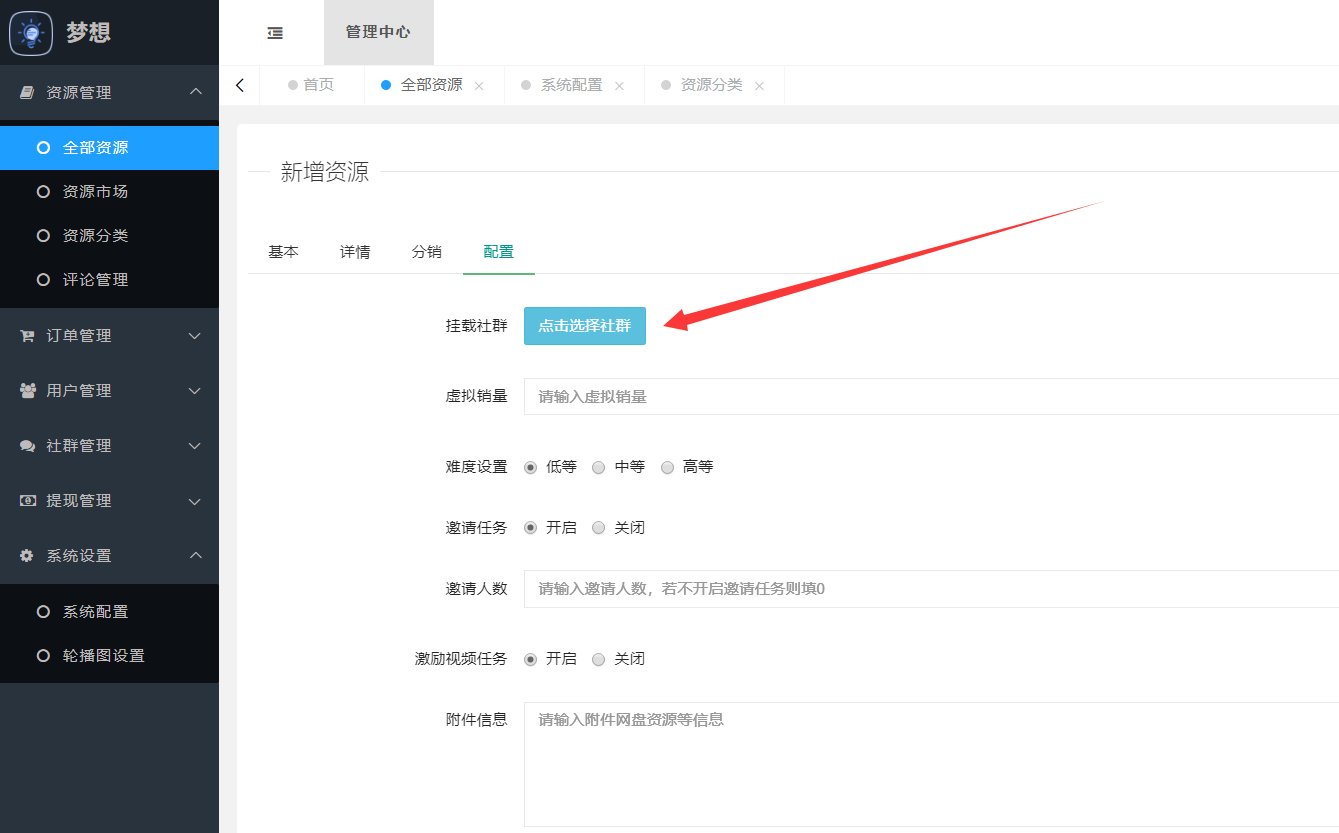Select 高等 difficulty radio
This screenshot has width=1339, height=833.
pyautogui.click(x=668, y=467)
